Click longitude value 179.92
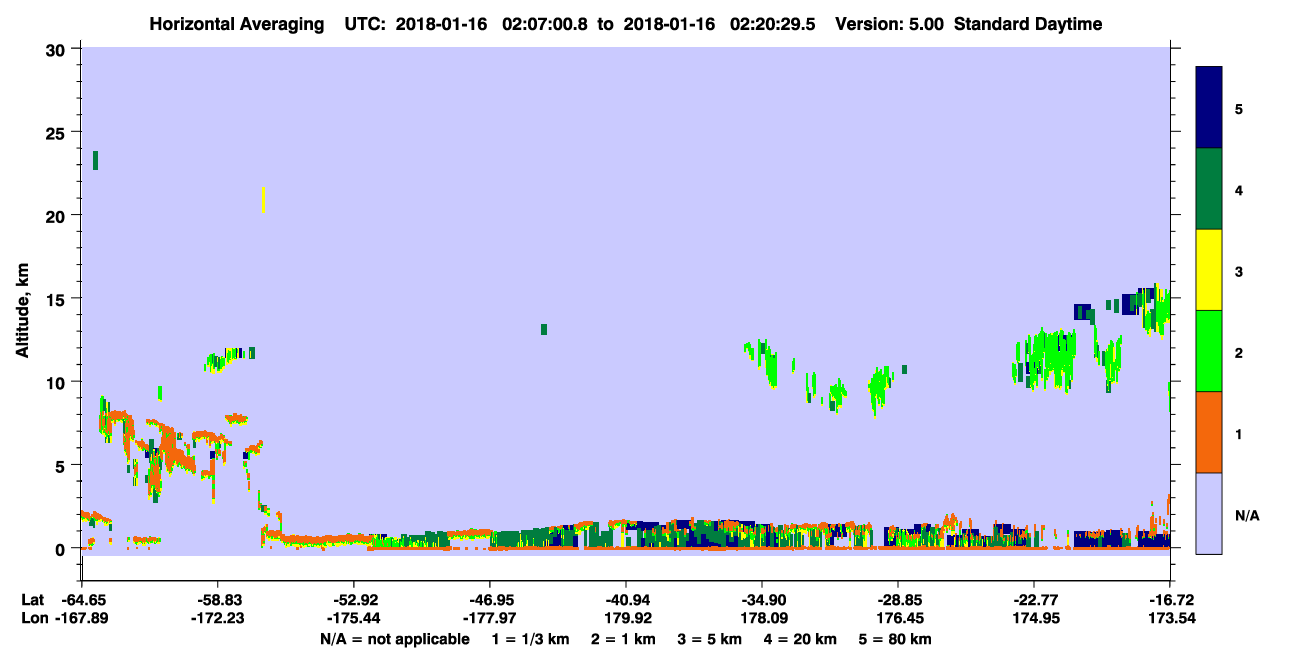Image resolution: width=1300 pixels, height=667 pixels. pyautogui.click(x=626, y=617)
